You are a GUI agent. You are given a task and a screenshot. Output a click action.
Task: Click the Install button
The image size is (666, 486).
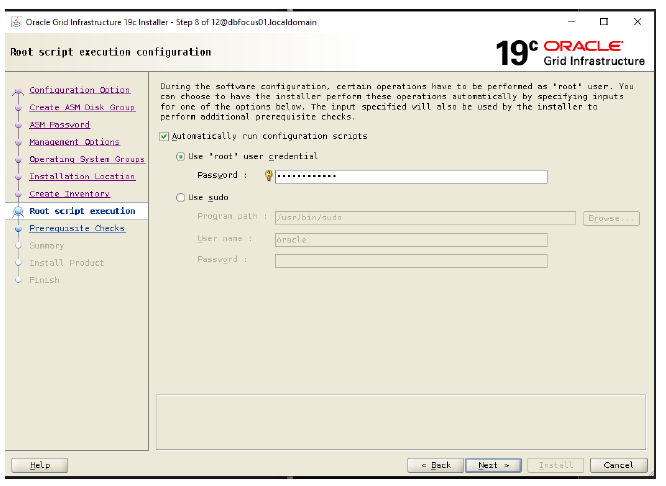point(556,465)
